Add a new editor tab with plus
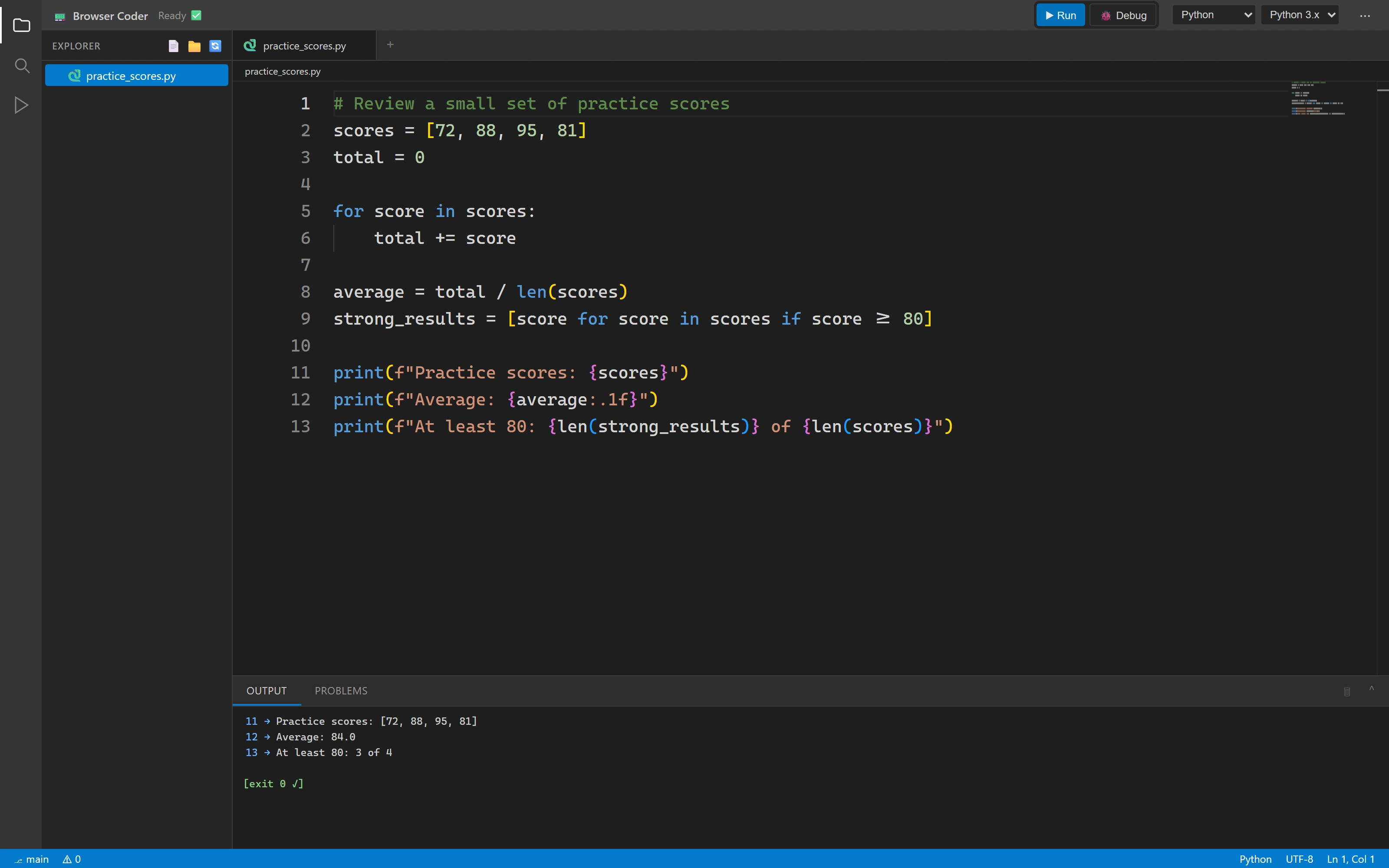Image resolution: width=1389 pixels, height=868 pixels. 390,45
